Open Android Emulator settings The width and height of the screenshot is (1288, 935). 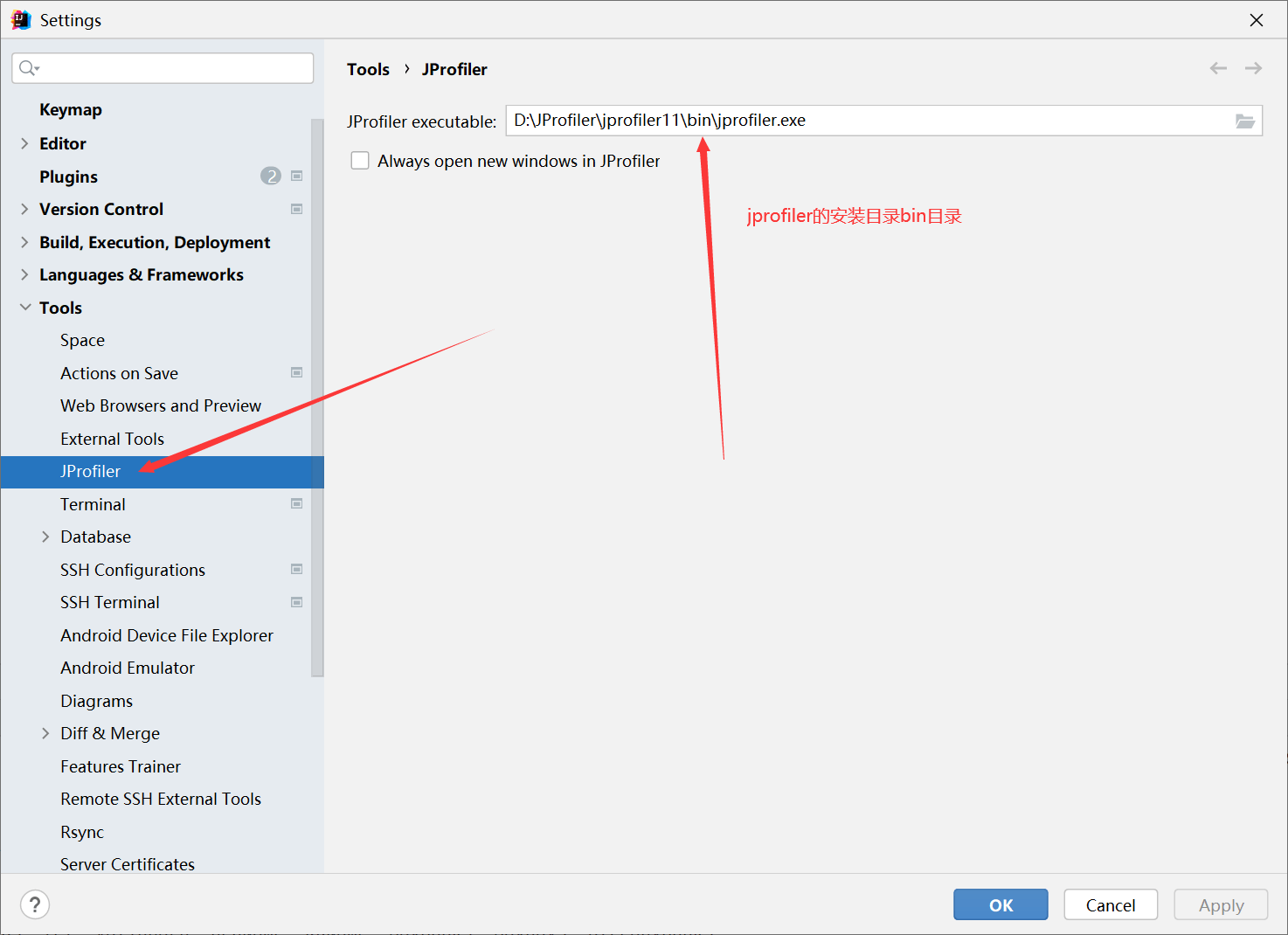tap(128, 668)
